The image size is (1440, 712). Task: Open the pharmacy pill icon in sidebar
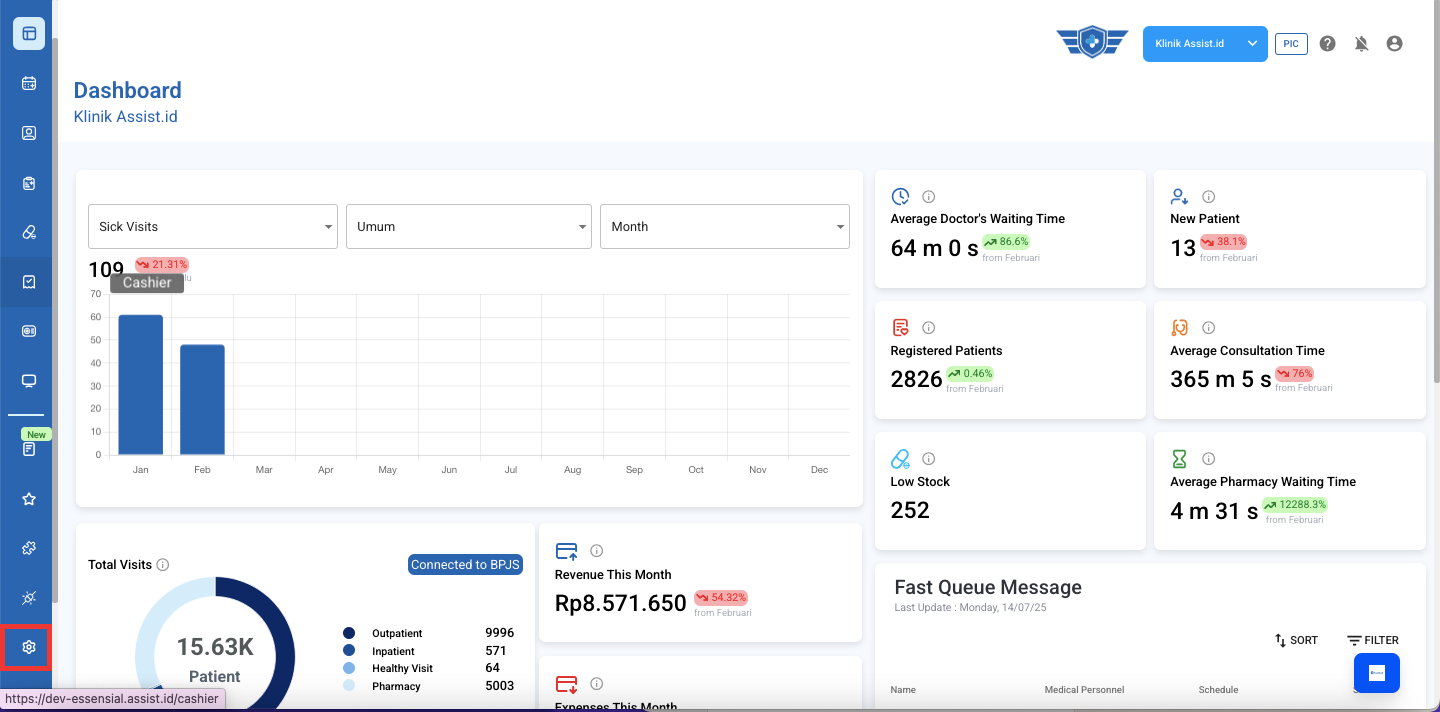(29, 232)
